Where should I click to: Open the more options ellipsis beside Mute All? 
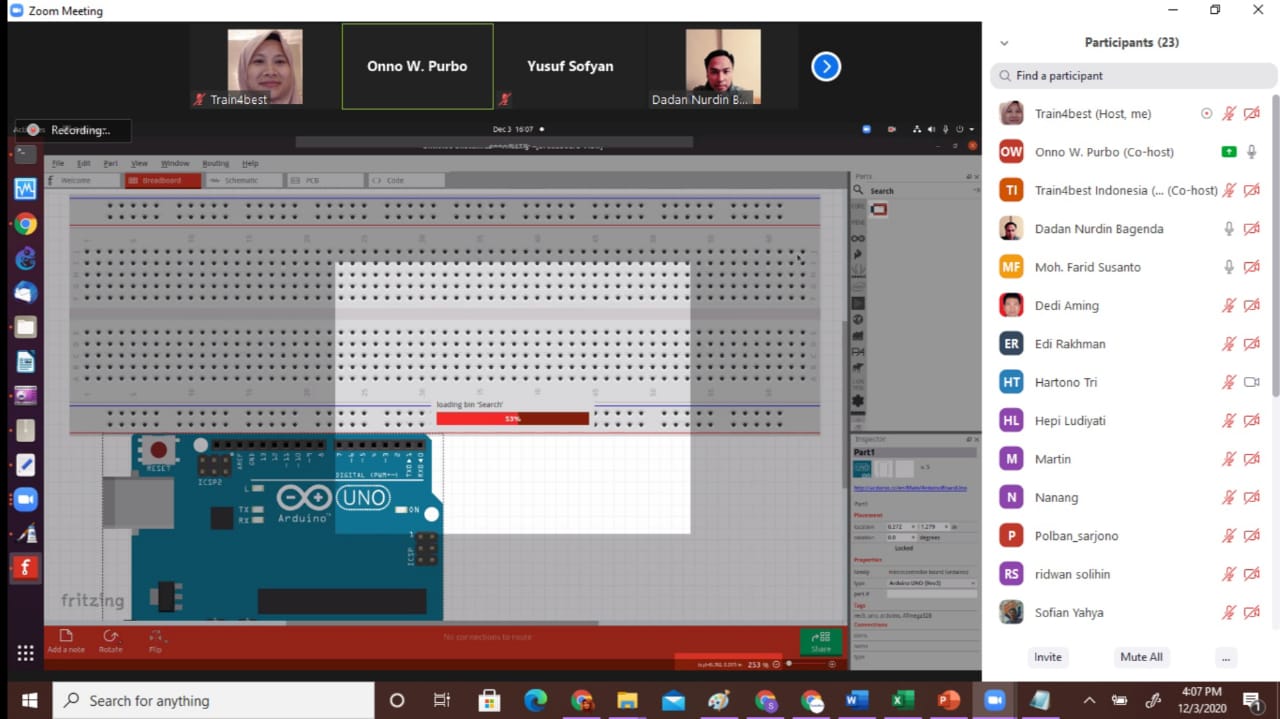click(1225, 657)
